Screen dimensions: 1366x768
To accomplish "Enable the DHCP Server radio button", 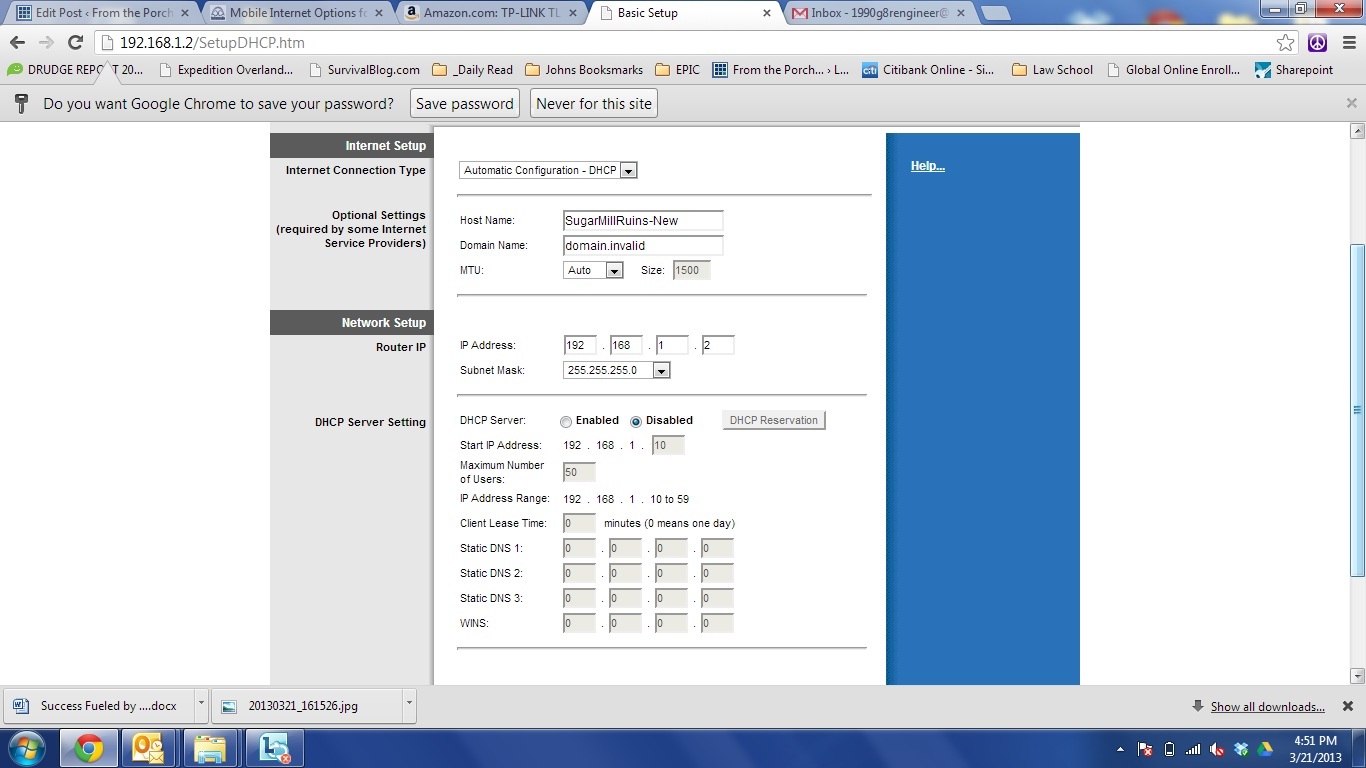I will [566, 421].
